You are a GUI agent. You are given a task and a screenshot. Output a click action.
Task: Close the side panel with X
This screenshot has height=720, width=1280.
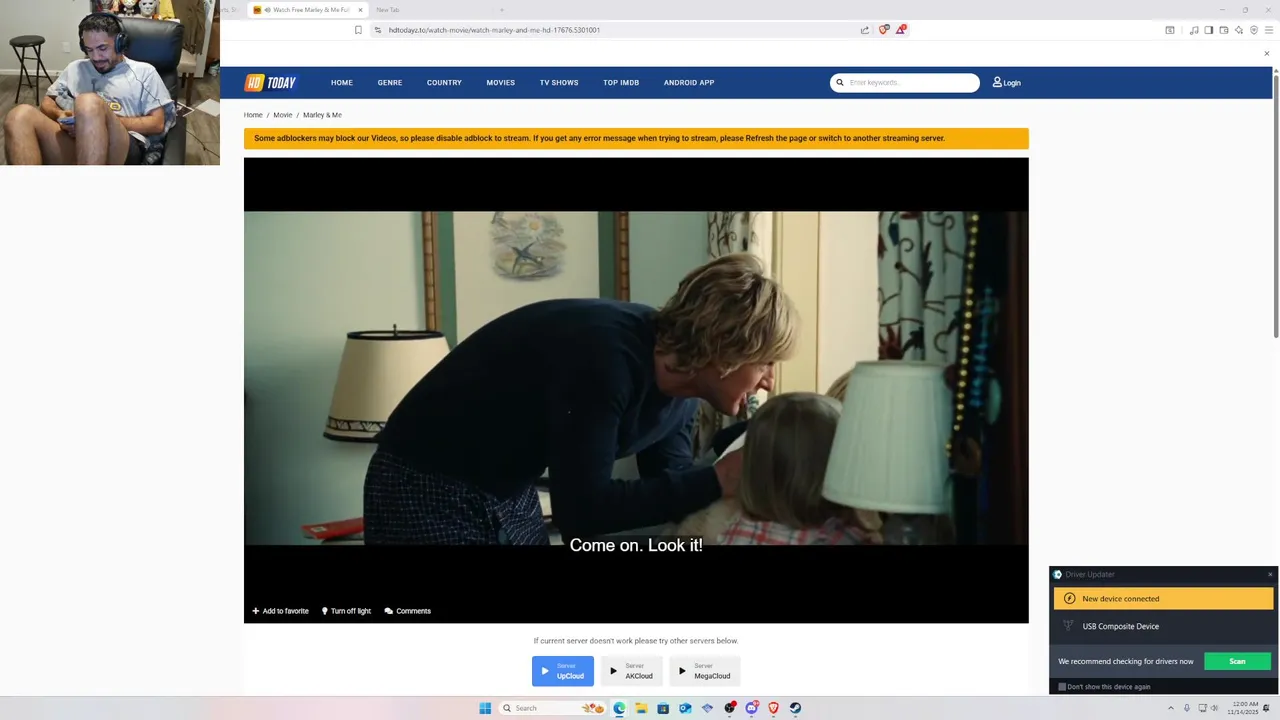pos(1267,54)
